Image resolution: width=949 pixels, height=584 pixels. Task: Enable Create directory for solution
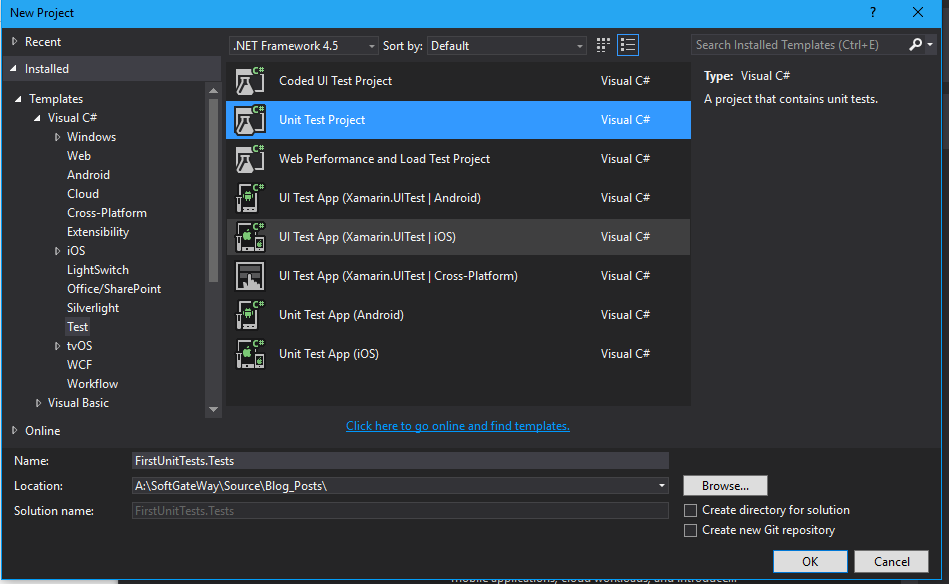click(x=690, y=510)
